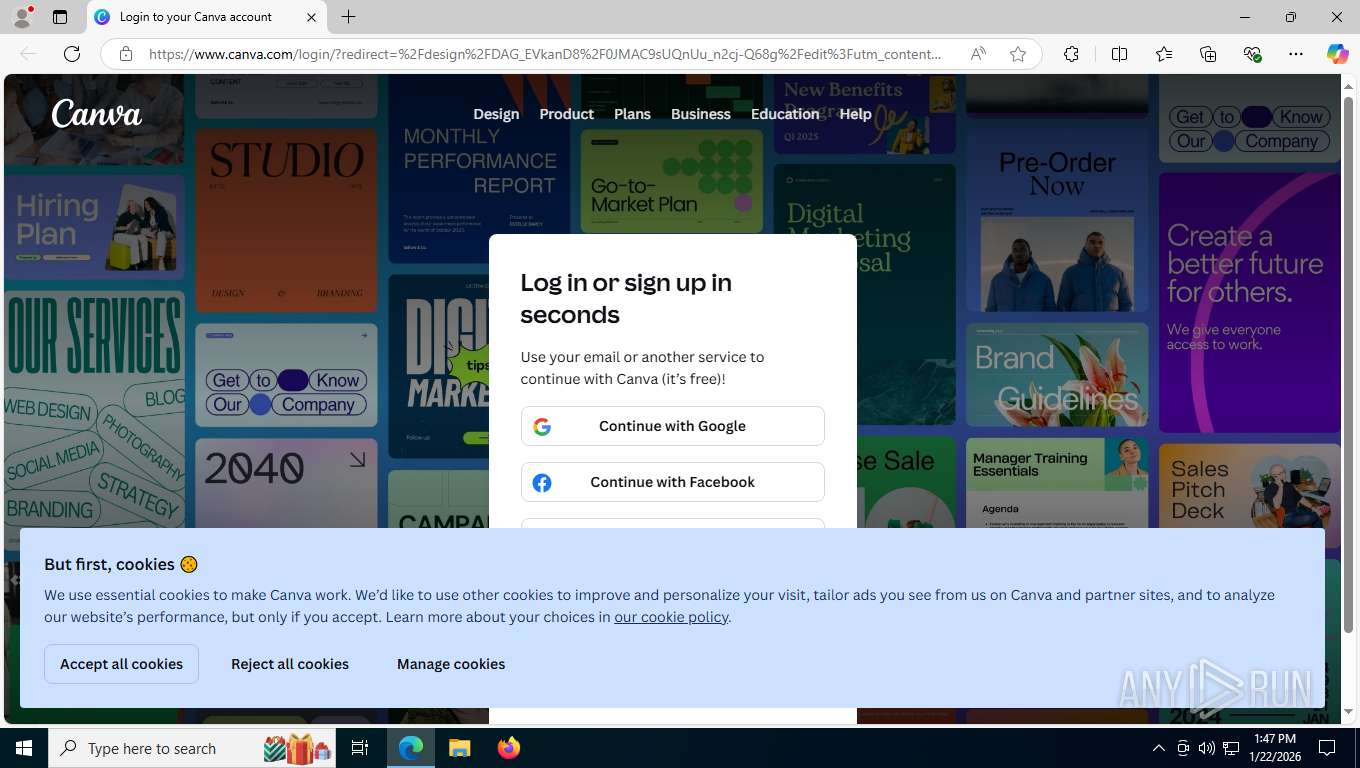The width and height of the screenshot is (1360, 768).
Task: Open the tab actions menu icon
Action: click(x=60, y=17)
